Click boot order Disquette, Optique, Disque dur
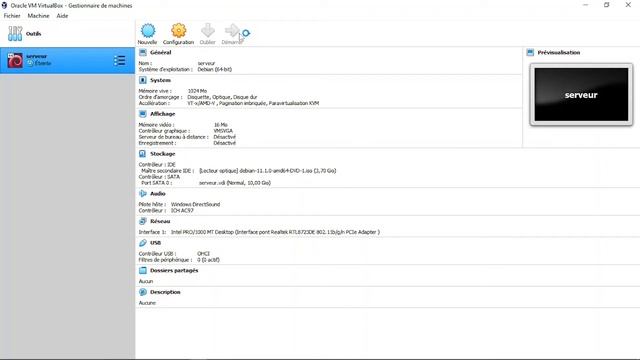The image size is (640, 360). (x=222, y=97)
